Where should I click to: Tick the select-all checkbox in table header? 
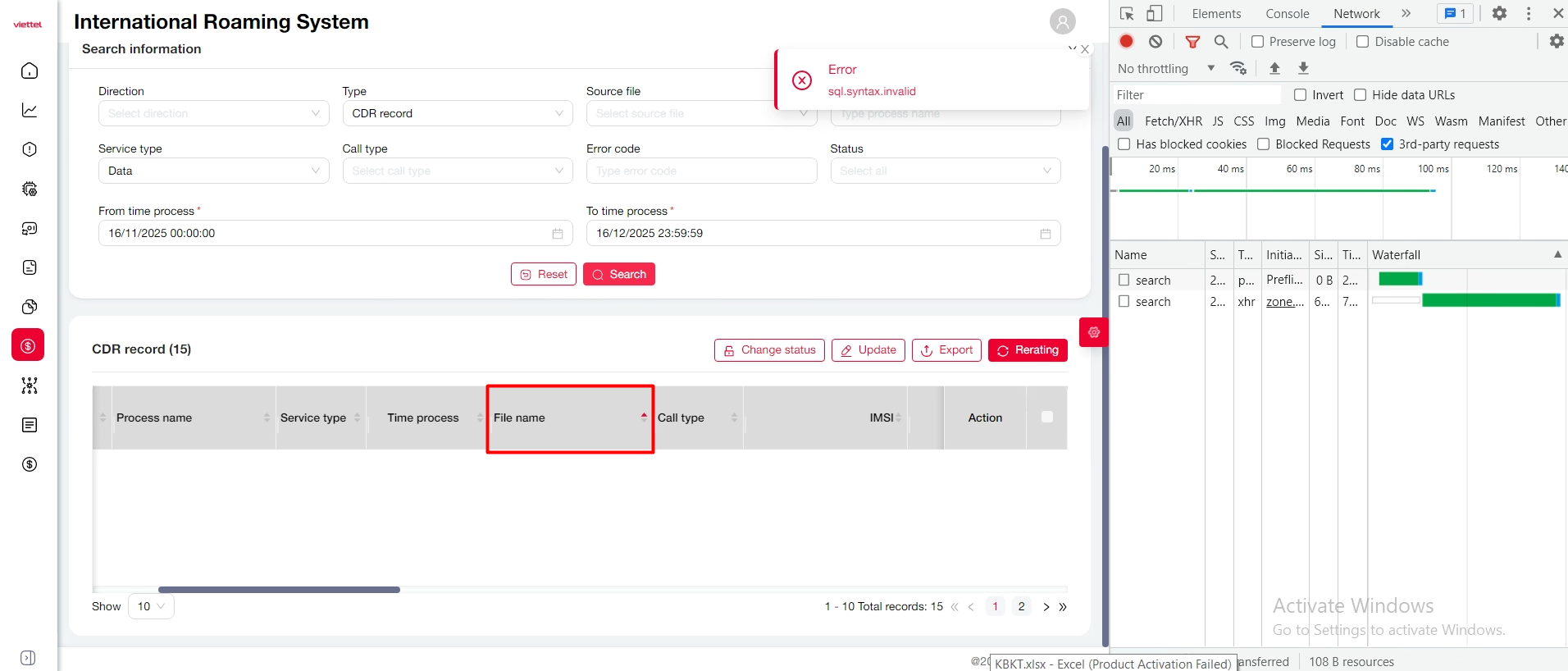coord(1046,418)
